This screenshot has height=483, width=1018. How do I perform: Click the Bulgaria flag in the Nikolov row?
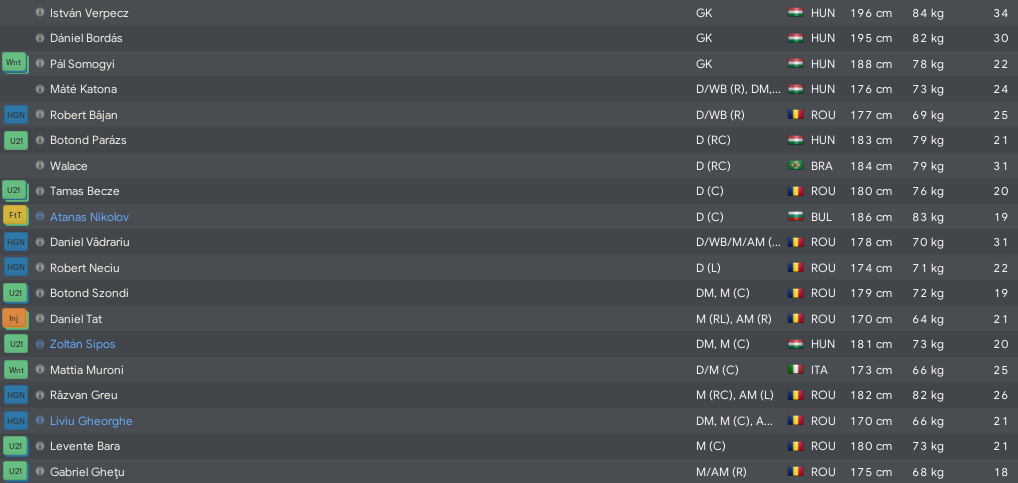tap(795, 217)
